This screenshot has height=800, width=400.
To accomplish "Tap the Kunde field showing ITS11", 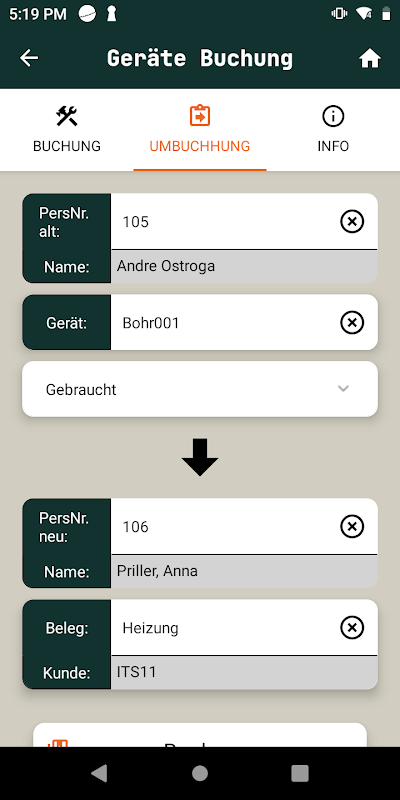I will click(x=244, y=672).
